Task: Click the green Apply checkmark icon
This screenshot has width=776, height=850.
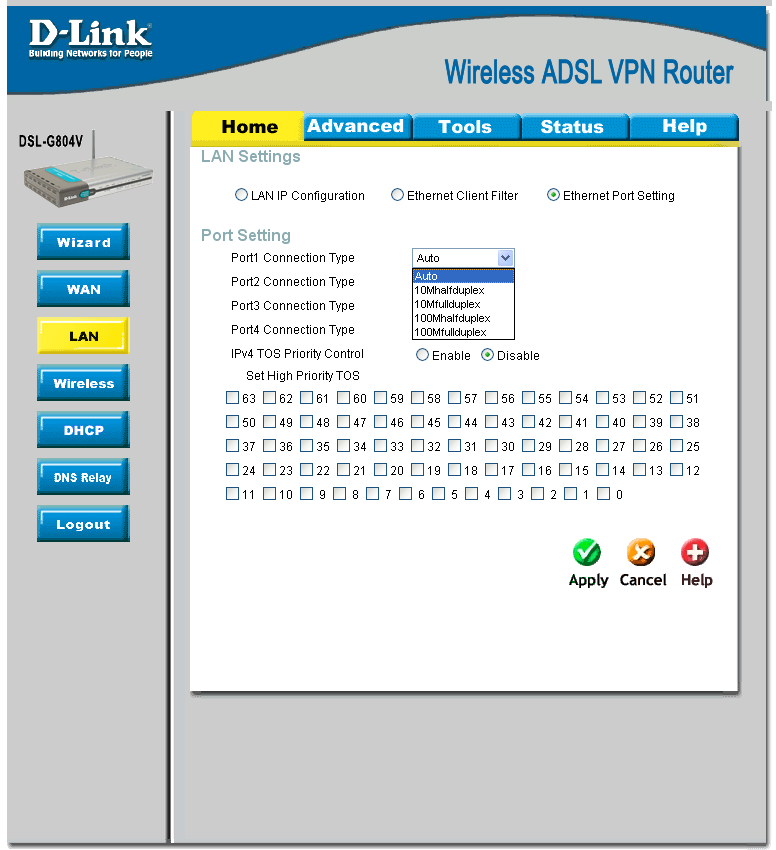Action: (587, 552)
